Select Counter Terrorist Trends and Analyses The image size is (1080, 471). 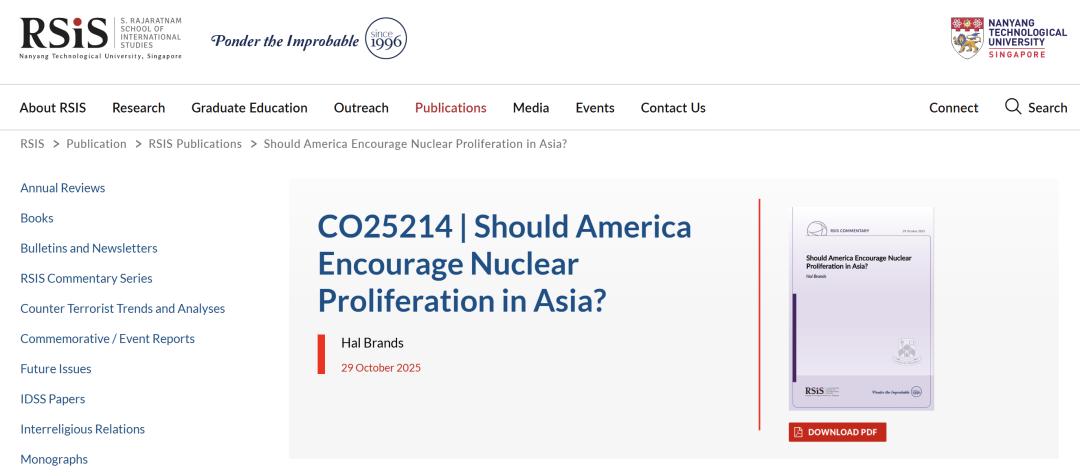tap(123, 308)
